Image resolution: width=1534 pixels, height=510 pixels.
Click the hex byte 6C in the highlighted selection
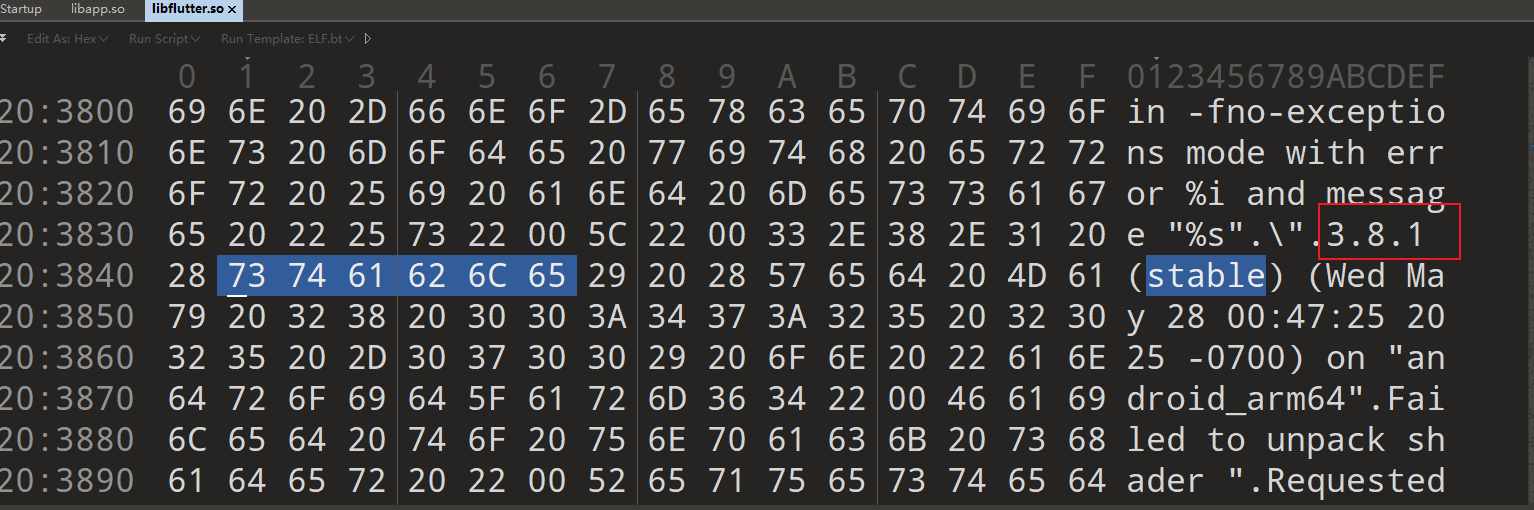[x=486, y=275]
